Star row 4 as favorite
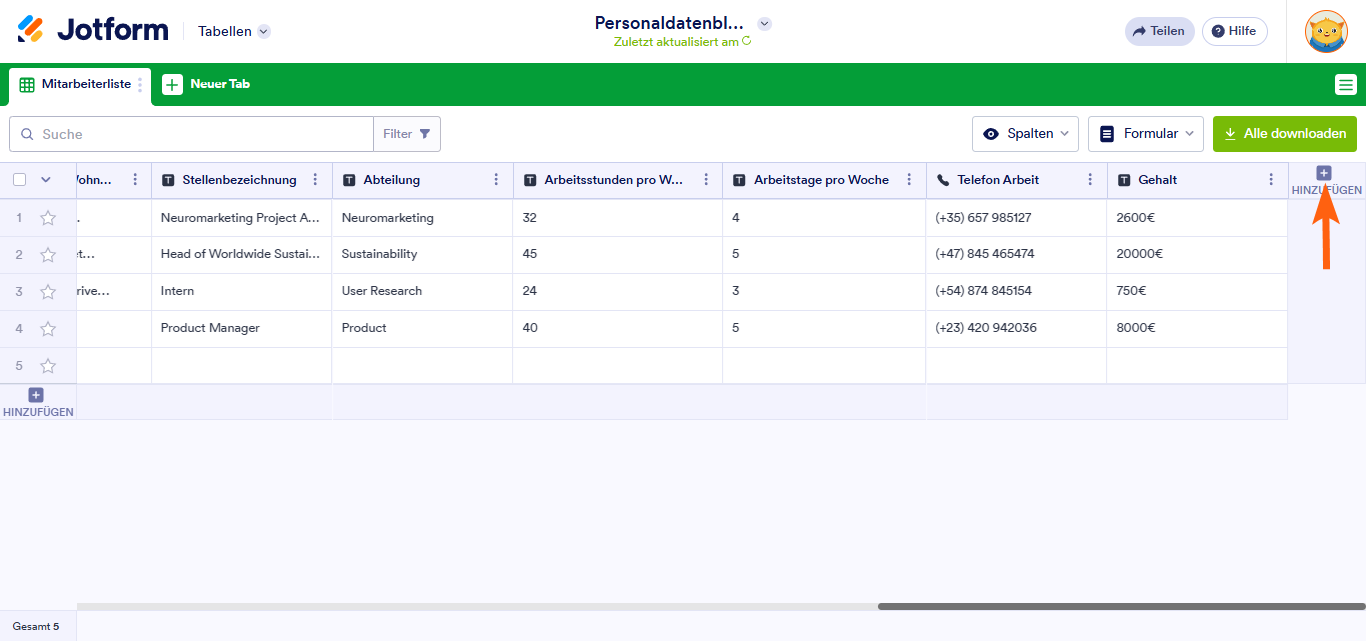1366x641 pixels. tap(48, 329)
